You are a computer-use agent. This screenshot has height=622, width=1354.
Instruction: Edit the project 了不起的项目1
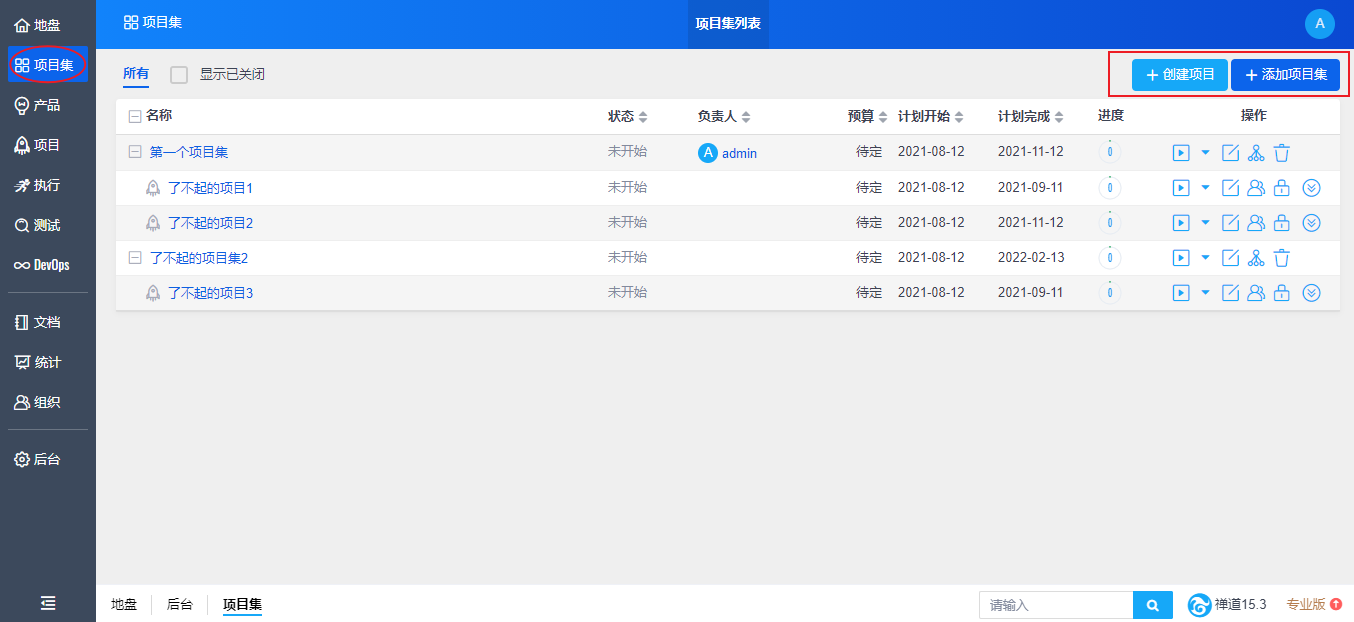(x=1231, y=188)
